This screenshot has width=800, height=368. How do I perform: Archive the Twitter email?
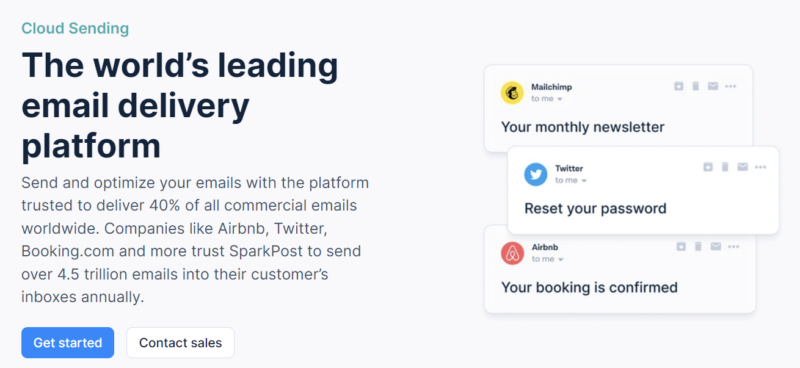708,167
